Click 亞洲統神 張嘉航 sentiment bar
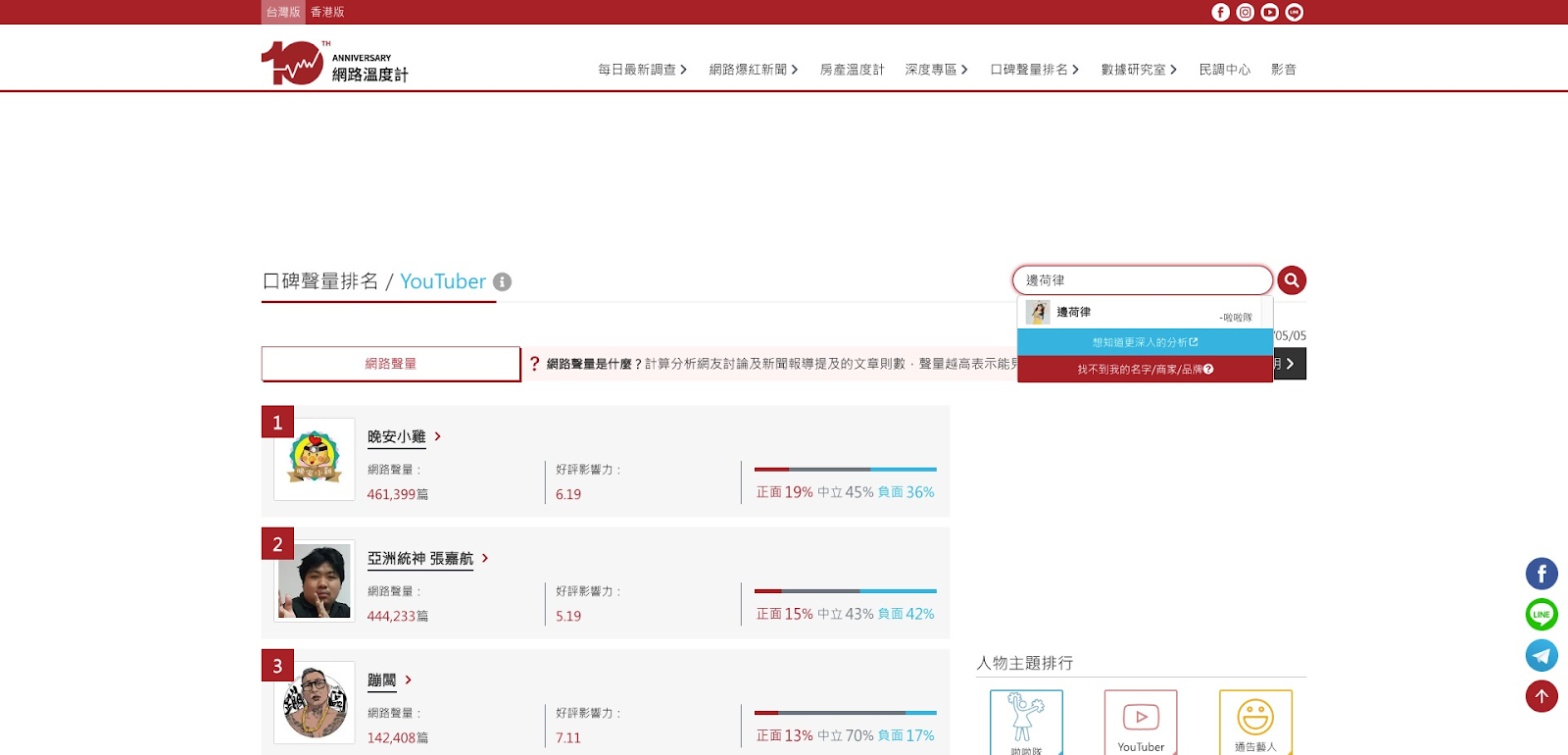The height and width of the screenshot is (755, 1568). click(x=846, y=591)
